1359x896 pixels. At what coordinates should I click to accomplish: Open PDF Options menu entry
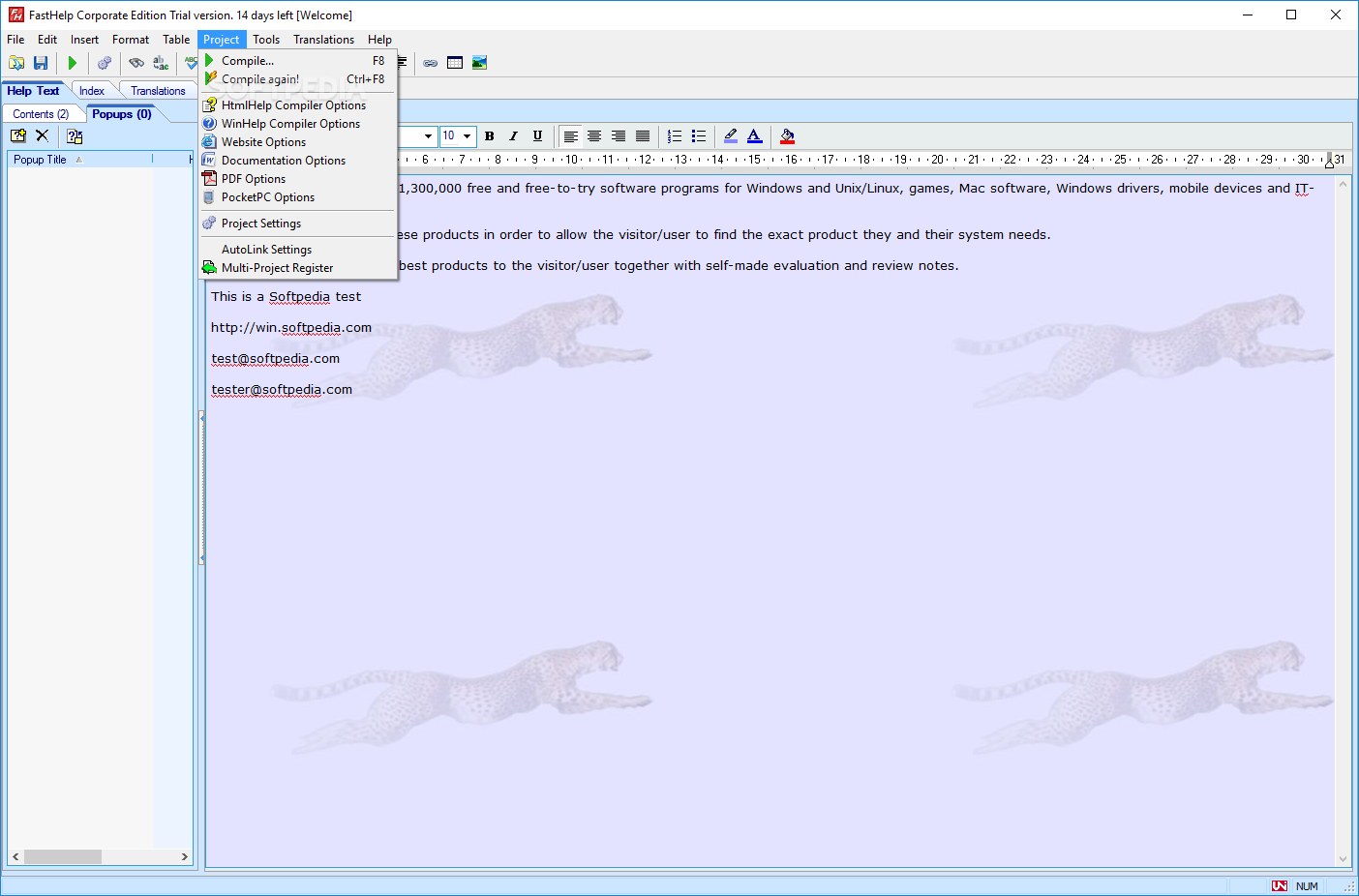pyautogui.click(x=298, y=179)
